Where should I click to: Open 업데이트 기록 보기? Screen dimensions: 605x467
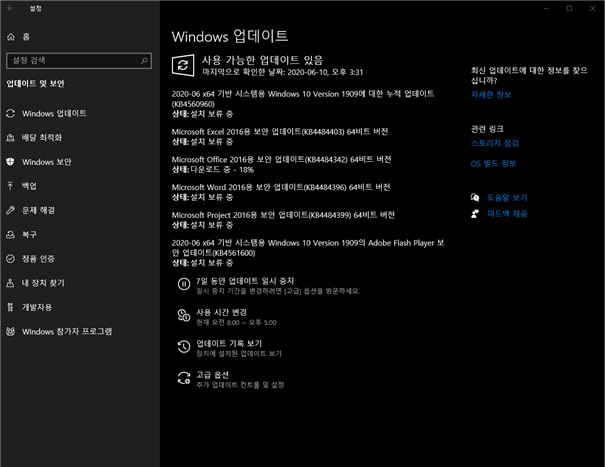pyautogui.click(x=229, y=343)
